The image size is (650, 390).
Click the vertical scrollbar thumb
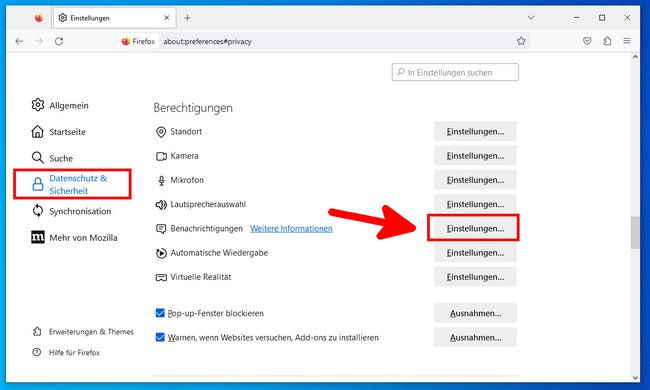coord(635,233)
